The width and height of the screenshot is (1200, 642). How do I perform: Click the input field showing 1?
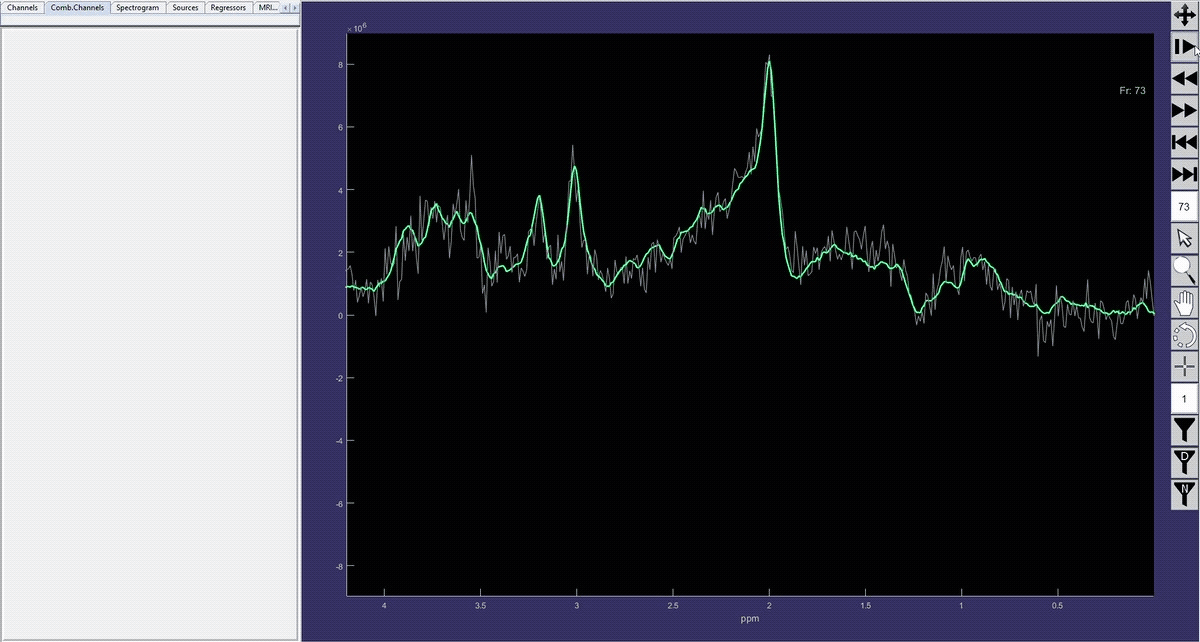coord(1184,399)
